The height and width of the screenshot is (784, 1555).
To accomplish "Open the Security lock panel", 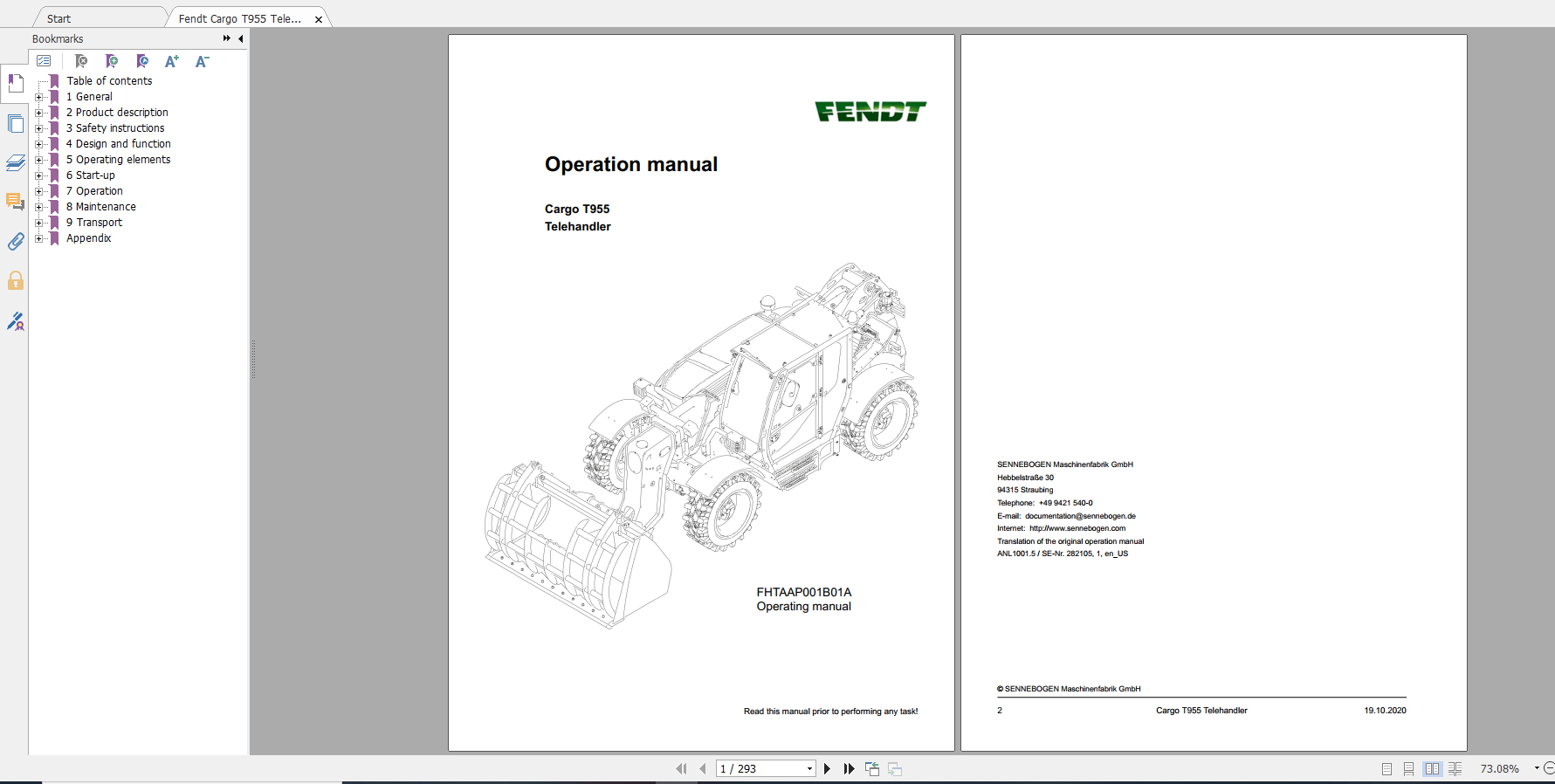I will coord(16,280).
